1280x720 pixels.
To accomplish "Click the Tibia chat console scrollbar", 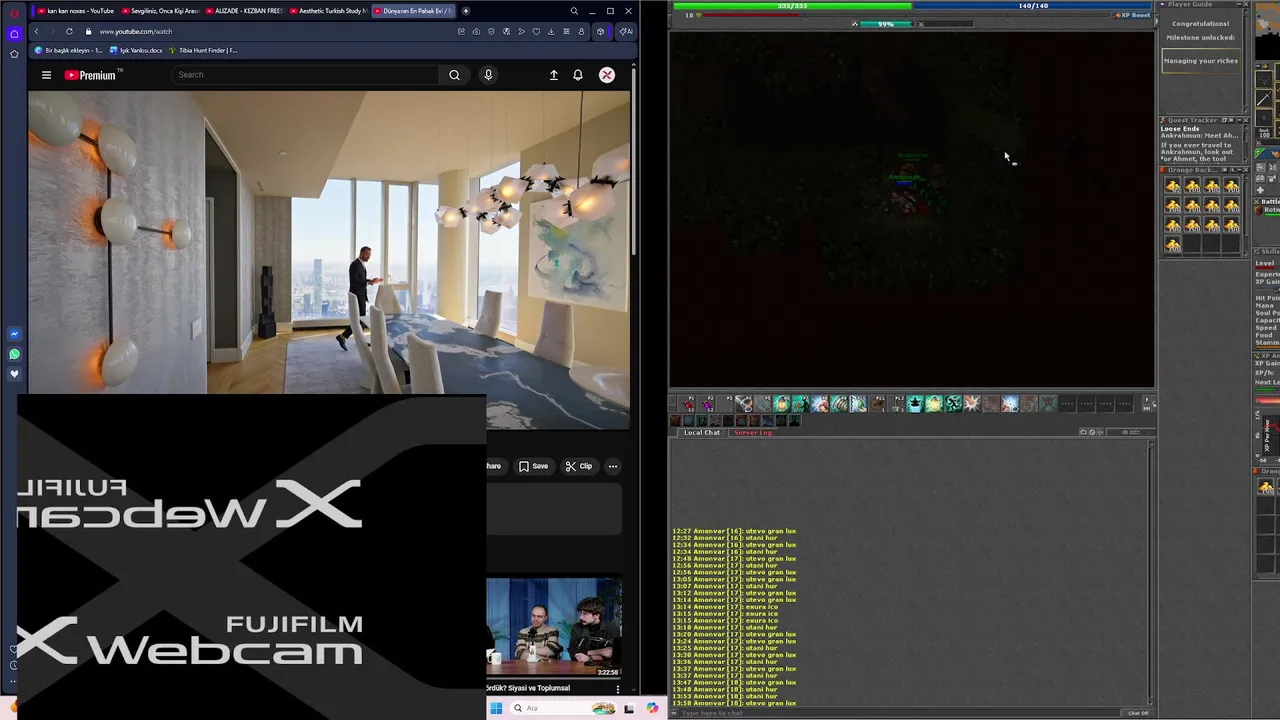I will (x=1150, y=572).
